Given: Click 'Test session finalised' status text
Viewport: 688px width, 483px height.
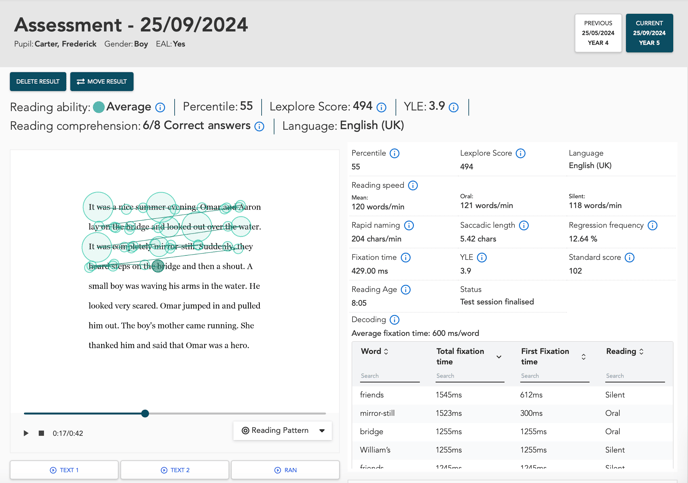Looking at the screenshot, I should [x=497, y=302].
